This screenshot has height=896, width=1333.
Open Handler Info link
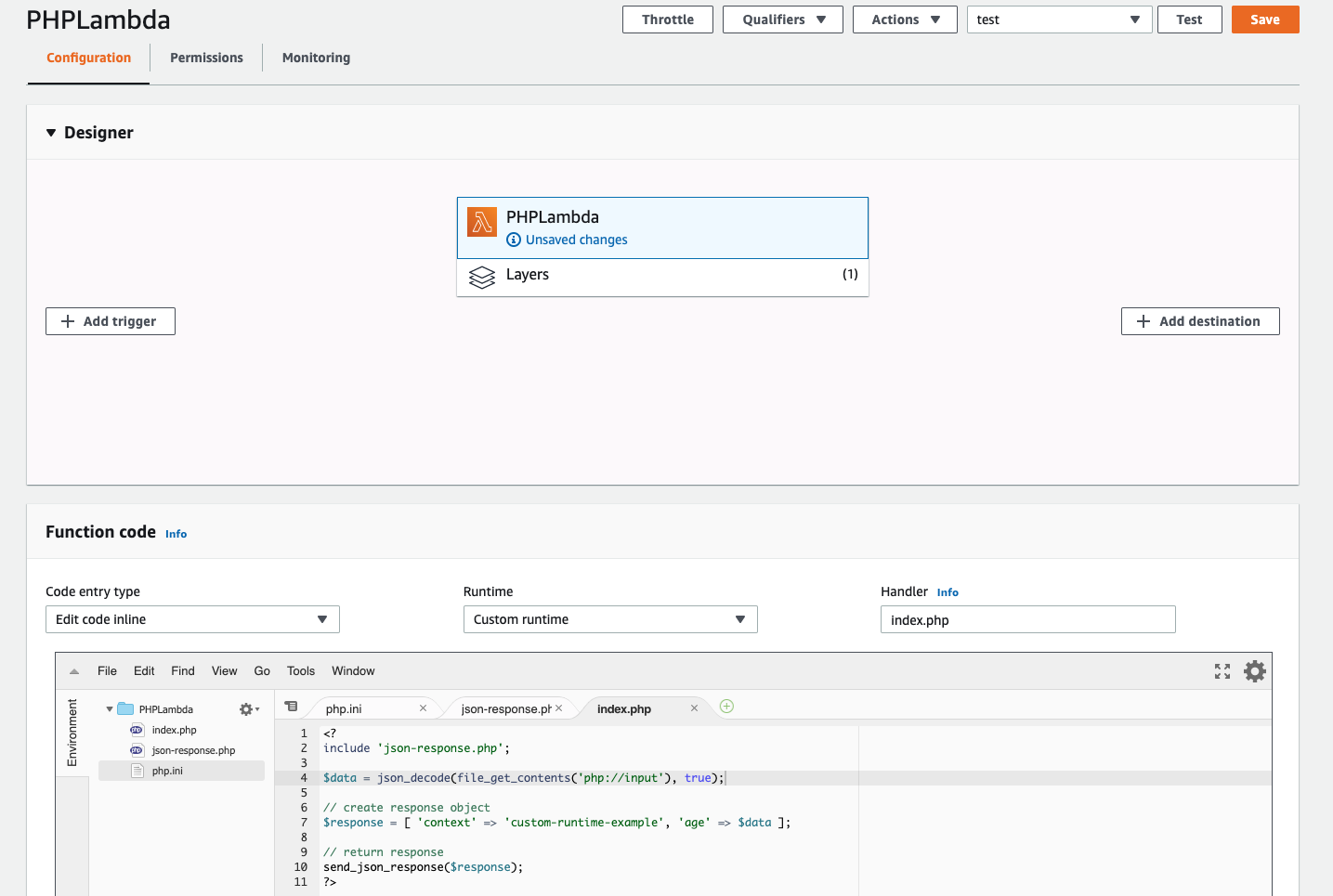947,592
